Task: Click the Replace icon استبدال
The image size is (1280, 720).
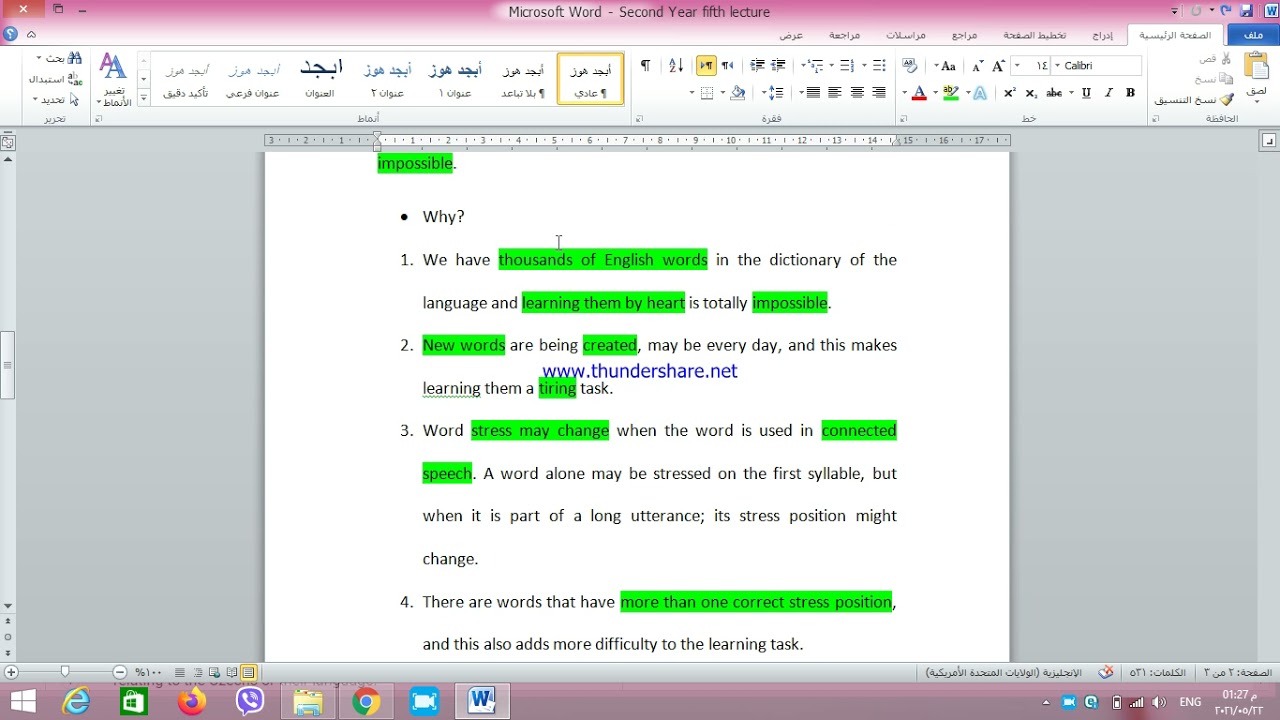Action: coord(55,79)
